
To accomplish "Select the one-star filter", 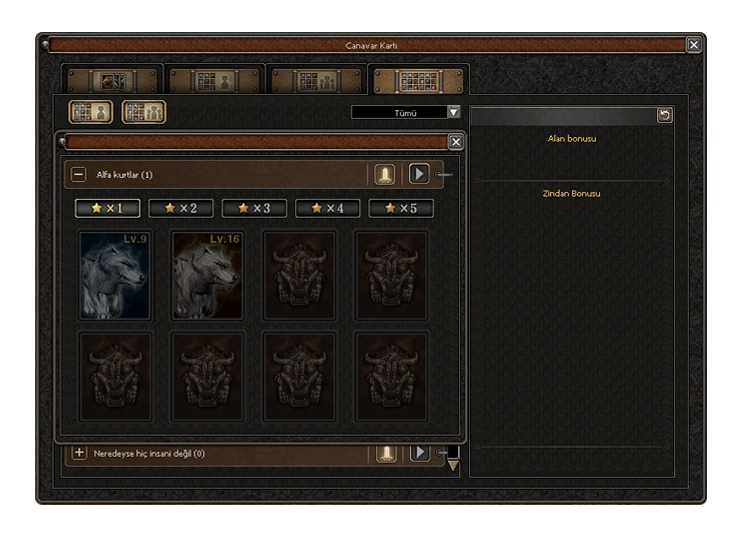I will coord(108,208).
